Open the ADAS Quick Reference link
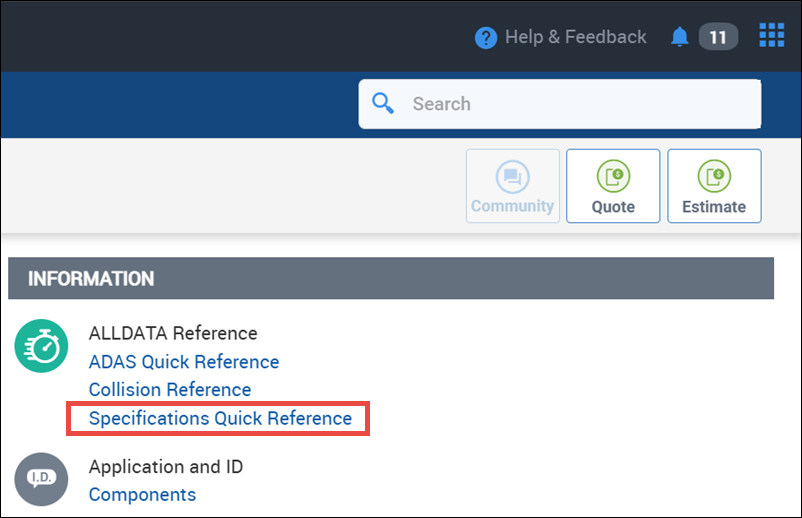The height and width of the screenshot is (518, 802). [x=184, y=362]
